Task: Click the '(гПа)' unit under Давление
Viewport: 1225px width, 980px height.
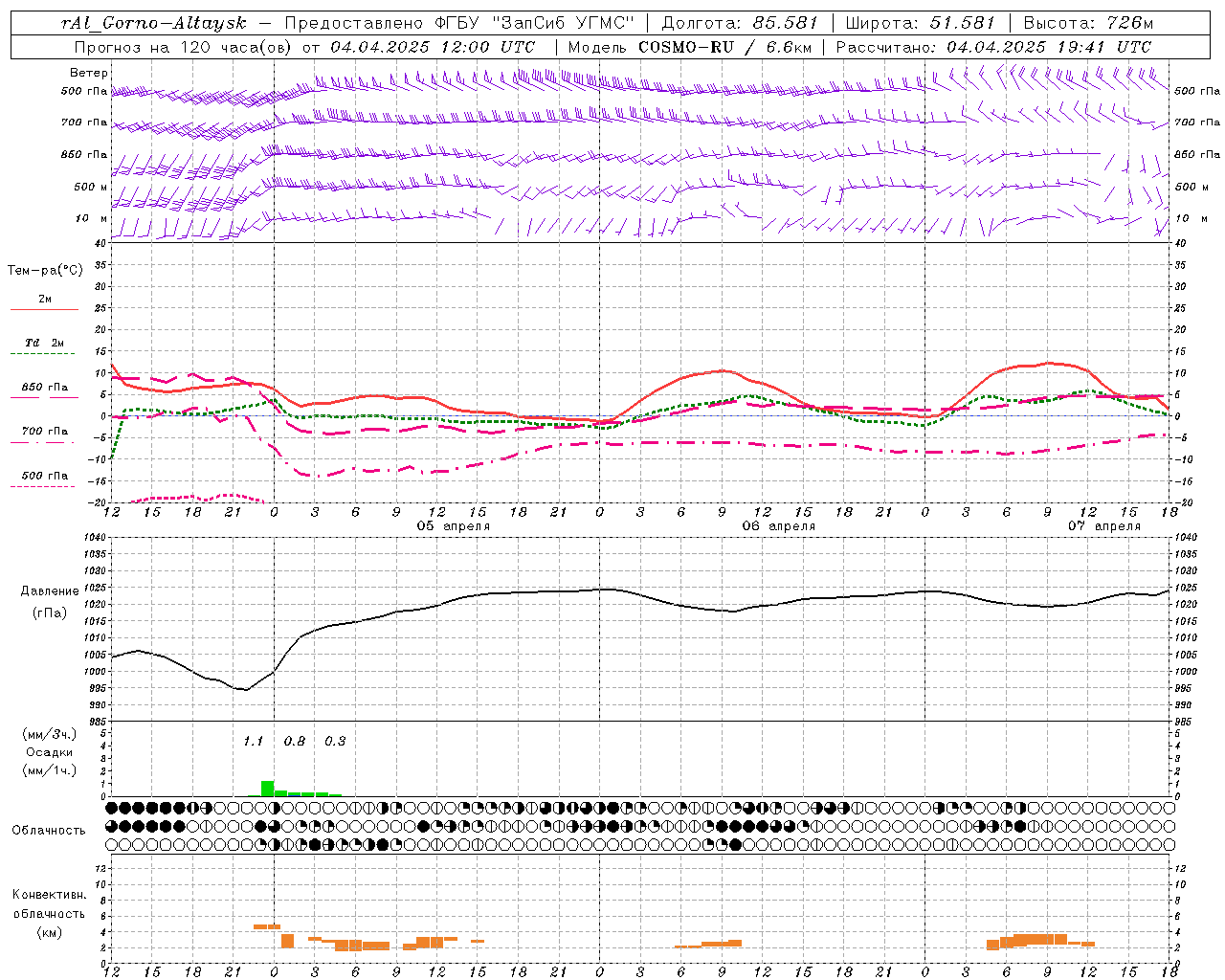Action: click(x=50, y=613)
